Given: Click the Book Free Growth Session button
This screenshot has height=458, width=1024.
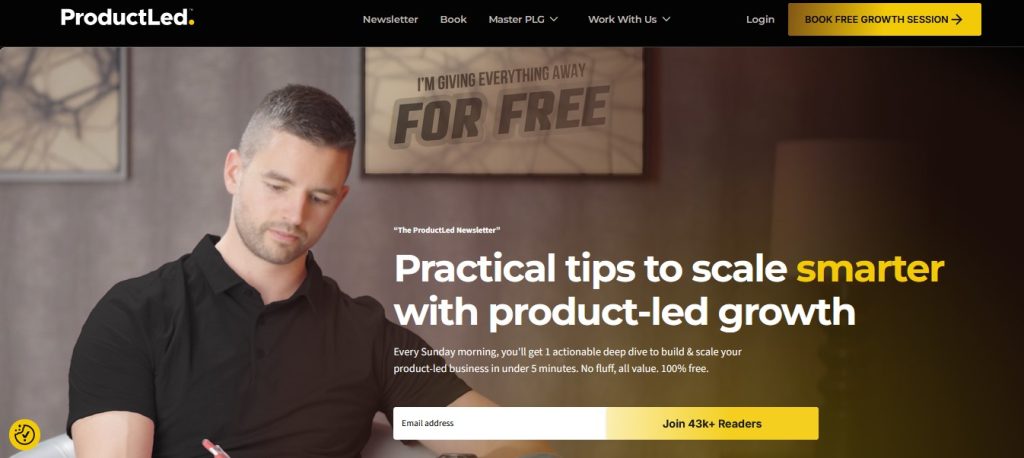Looking at the screenshot, I should pyautogui.click(x=884, y=20).
